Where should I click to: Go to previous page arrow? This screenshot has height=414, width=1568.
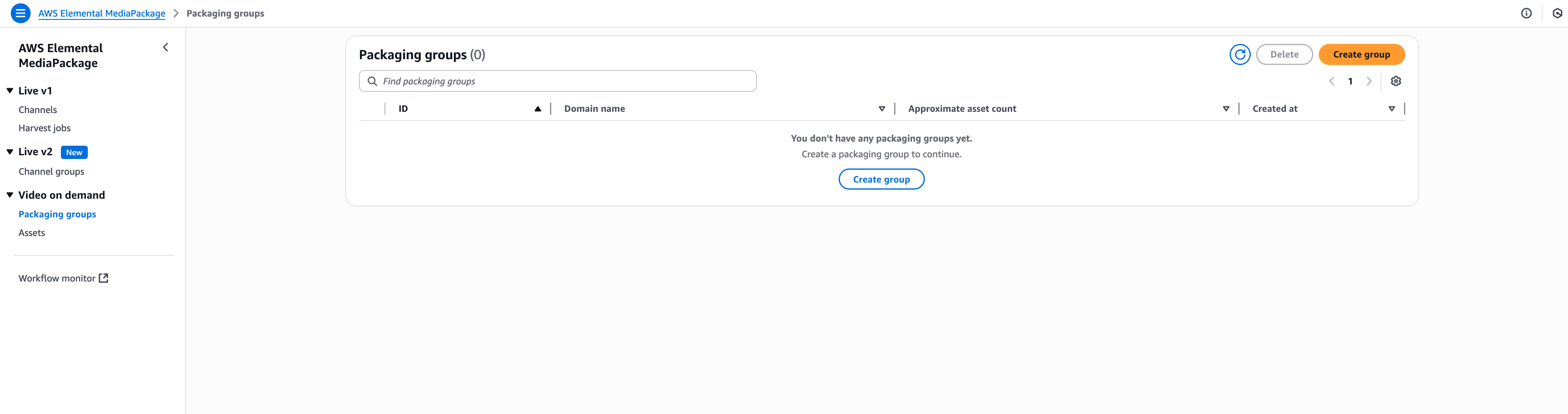point(1331,81)
